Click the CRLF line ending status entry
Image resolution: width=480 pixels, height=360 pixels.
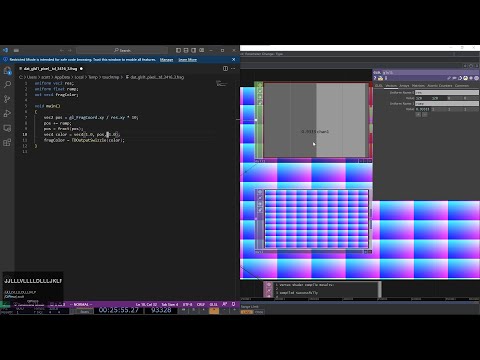click(201, 304)
